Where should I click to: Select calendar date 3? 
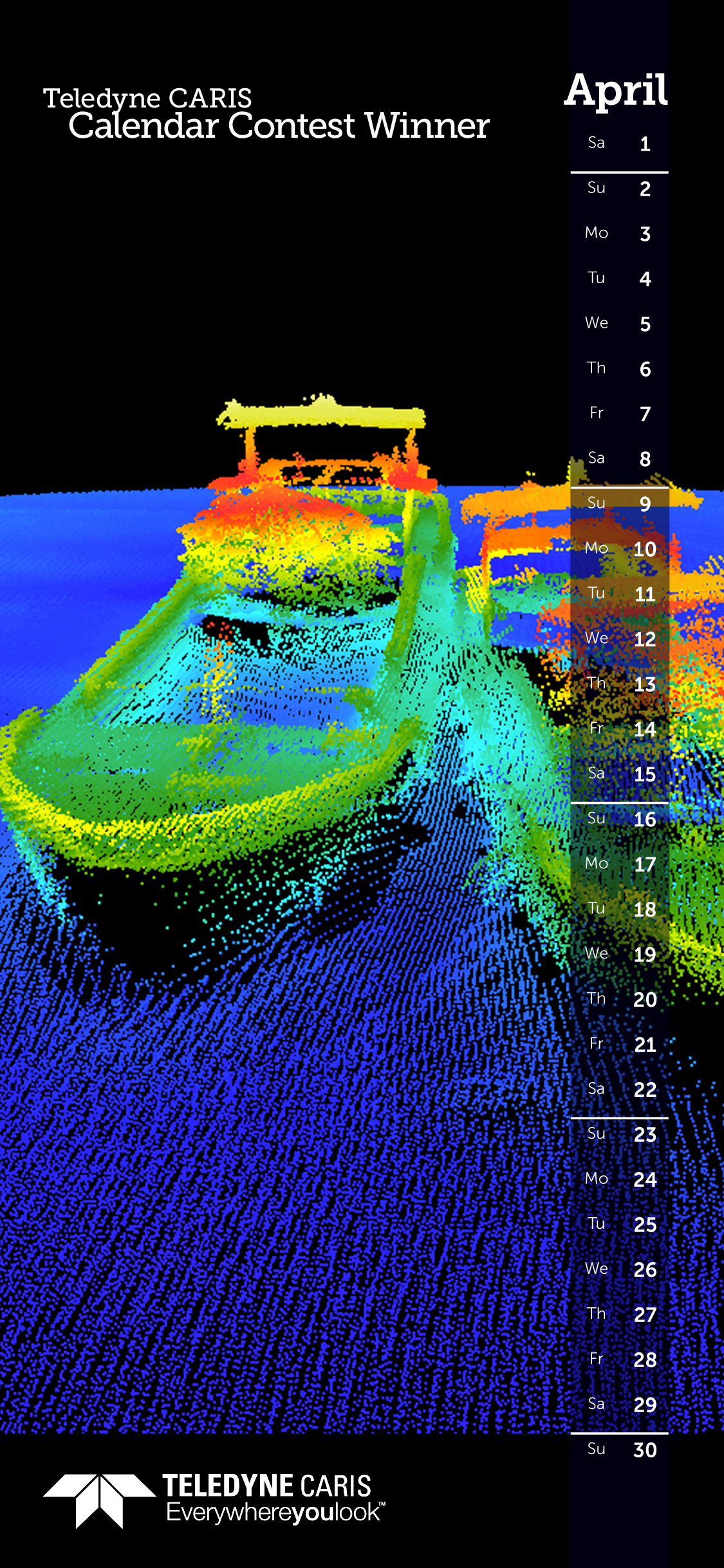click(645, 234)
